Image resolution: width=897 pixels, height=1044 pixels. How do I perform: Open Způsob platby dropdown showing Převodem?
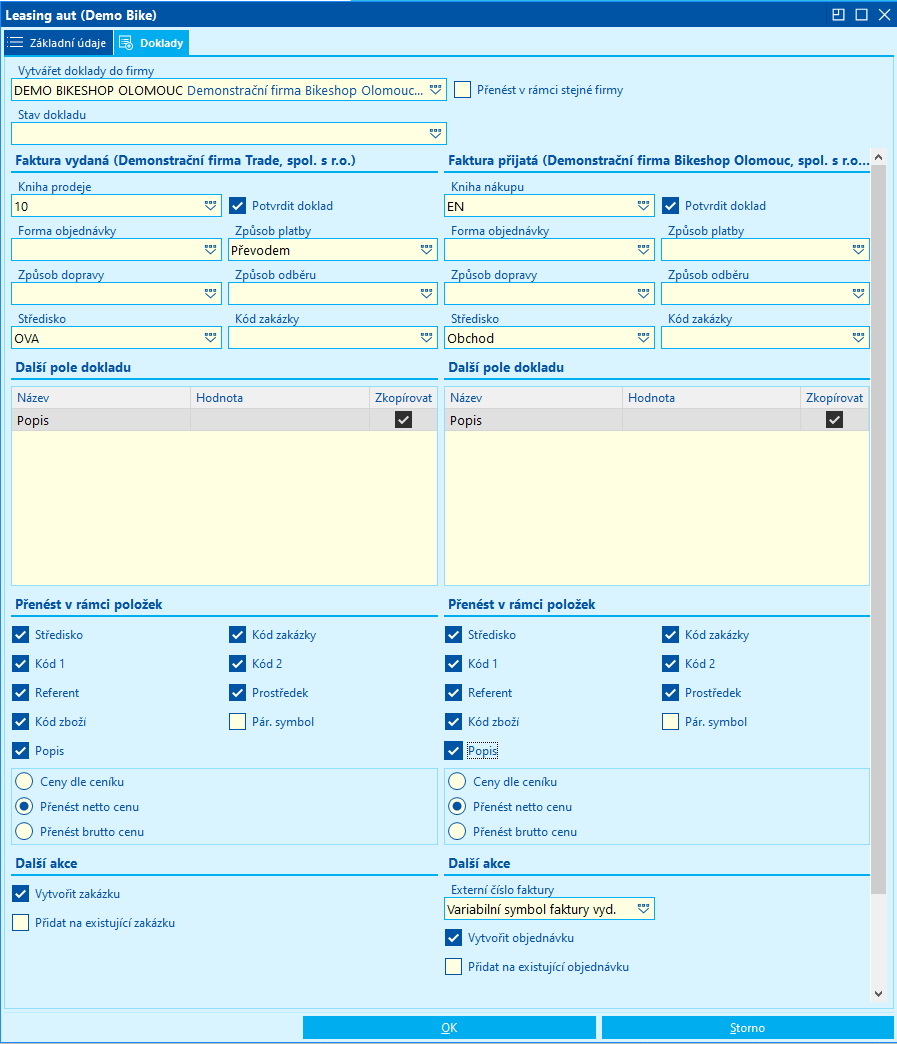tap(427, 250)
